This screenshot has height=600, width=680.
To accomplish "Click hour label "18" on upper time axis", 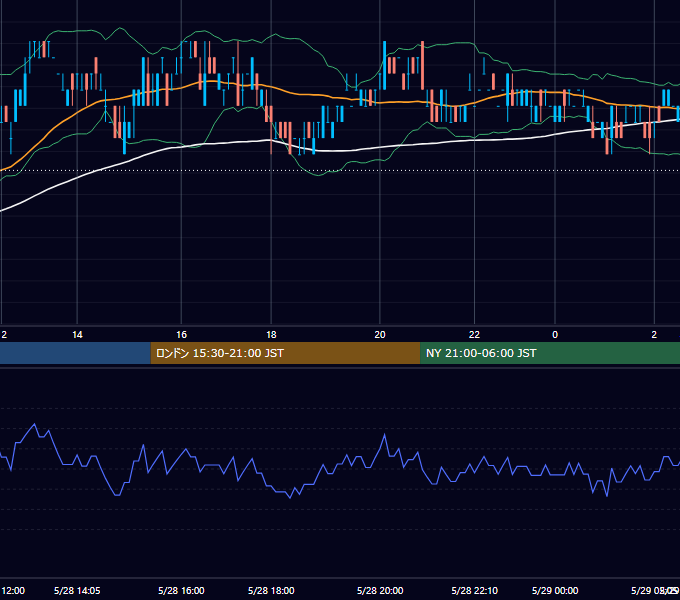I will point(271,335).
